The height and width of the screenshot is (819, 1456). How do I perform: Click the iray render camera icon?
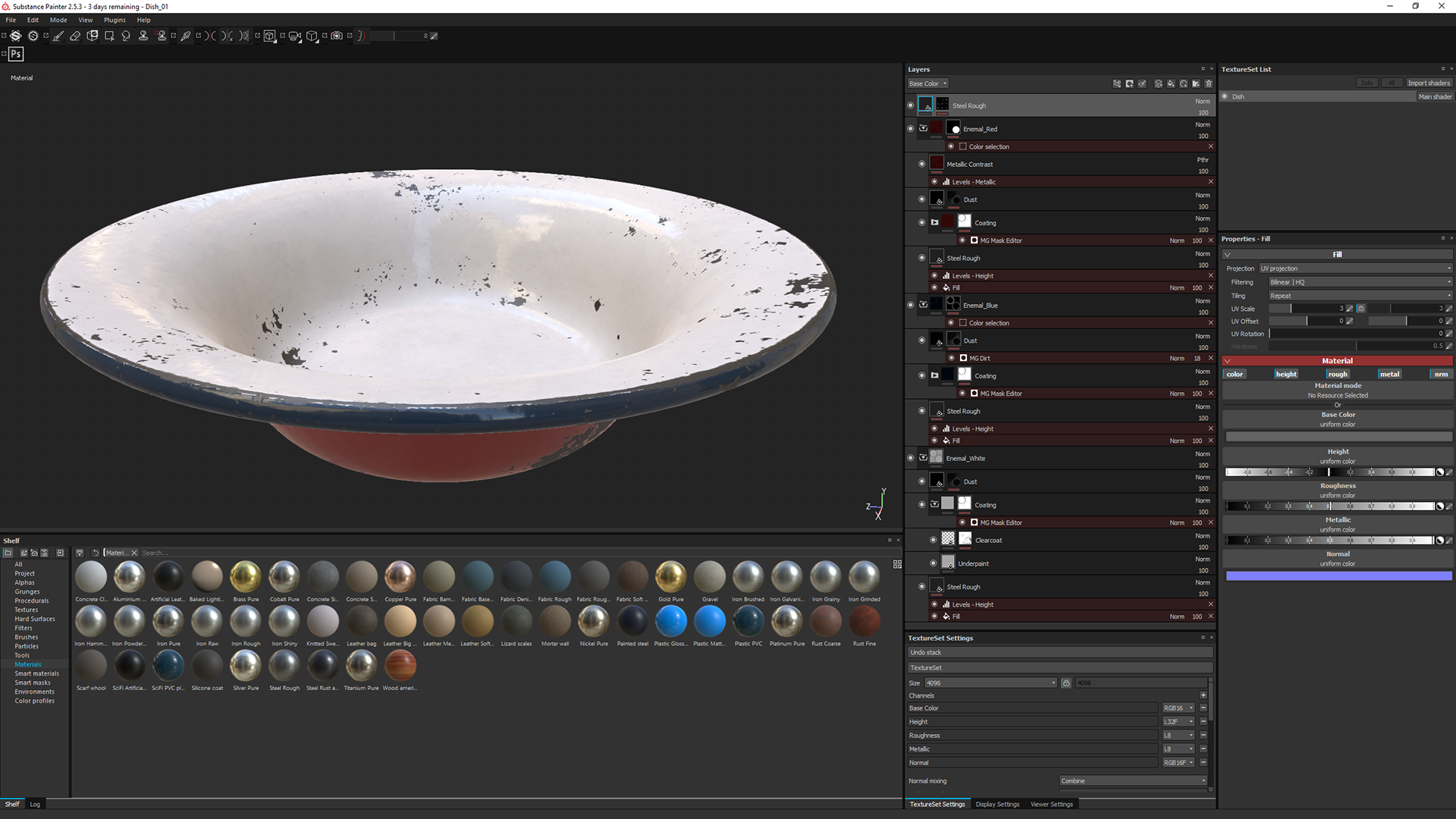(x=337, y=36)
